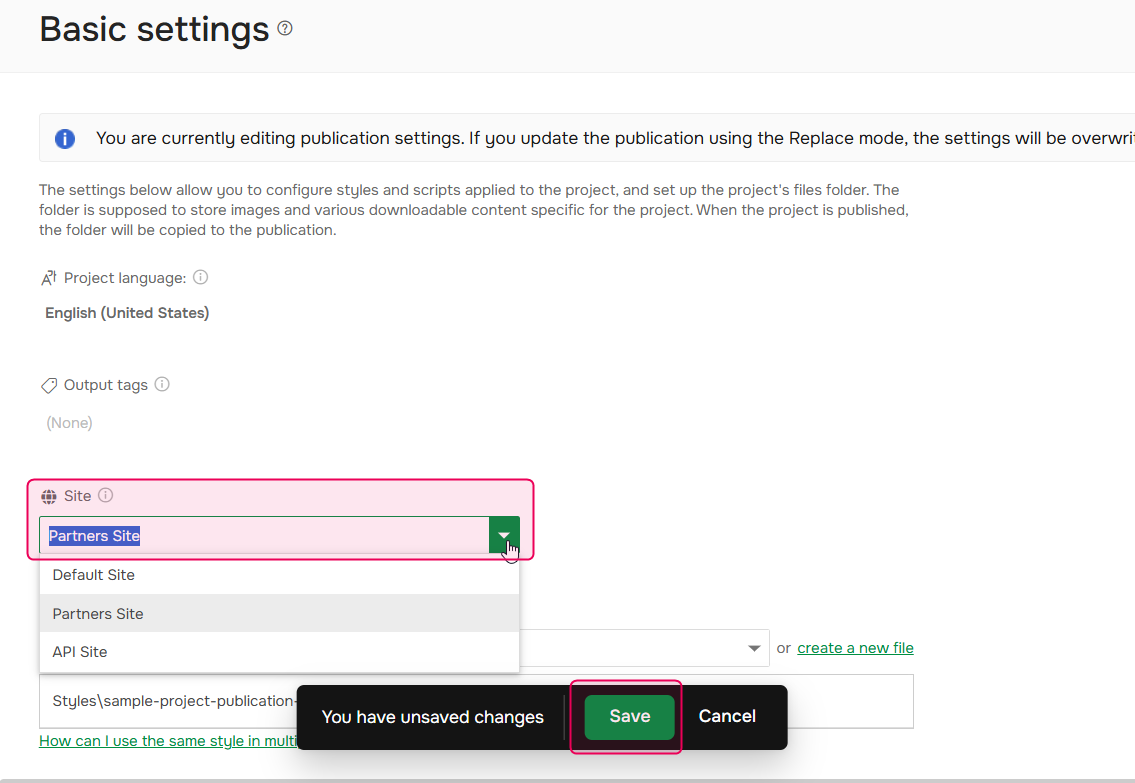Screen dimensions: 1135x783
Task: Click the (None) output tags value
Action: pos(69,423)
